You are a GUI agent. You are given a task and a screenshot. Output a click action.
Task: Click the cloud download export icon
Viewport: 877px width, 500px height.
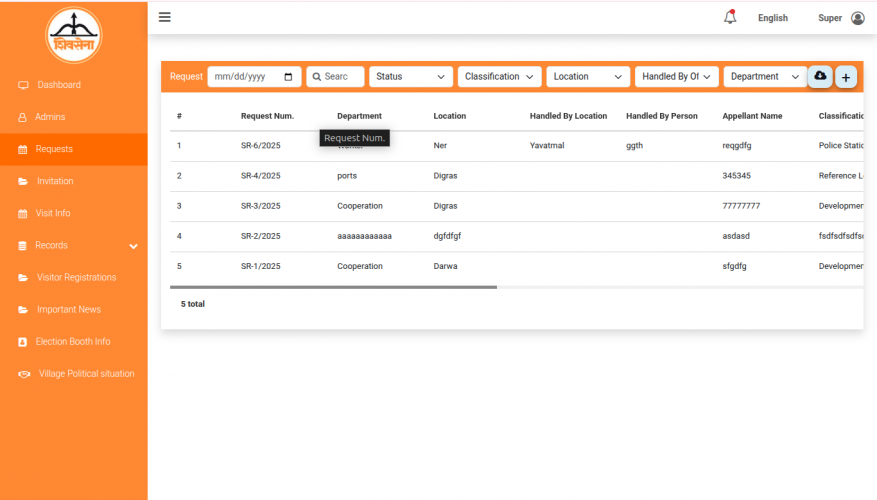click(x=820, y=76)
